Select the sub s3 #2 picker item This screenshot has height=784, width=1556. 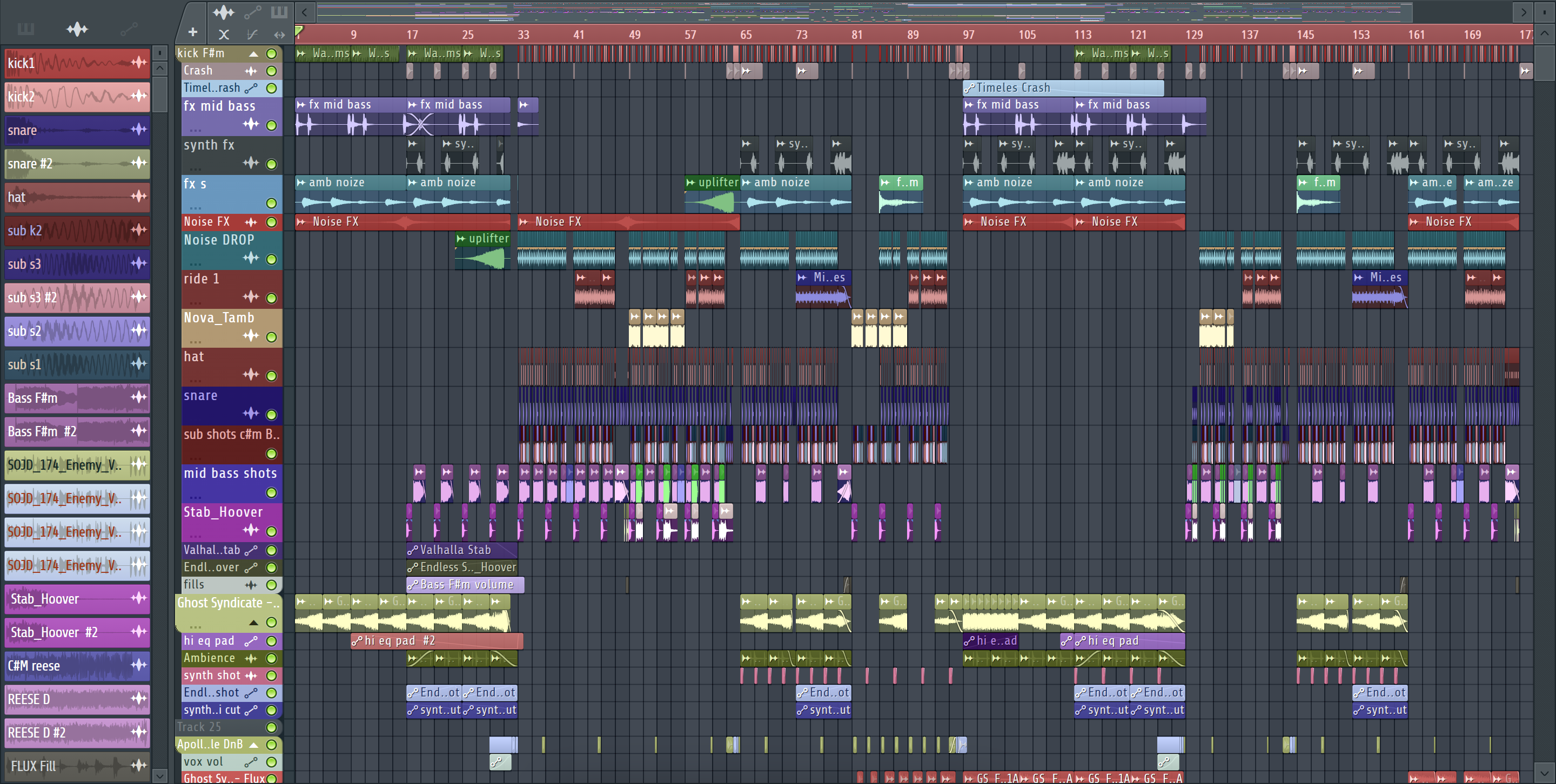point(77,298)
